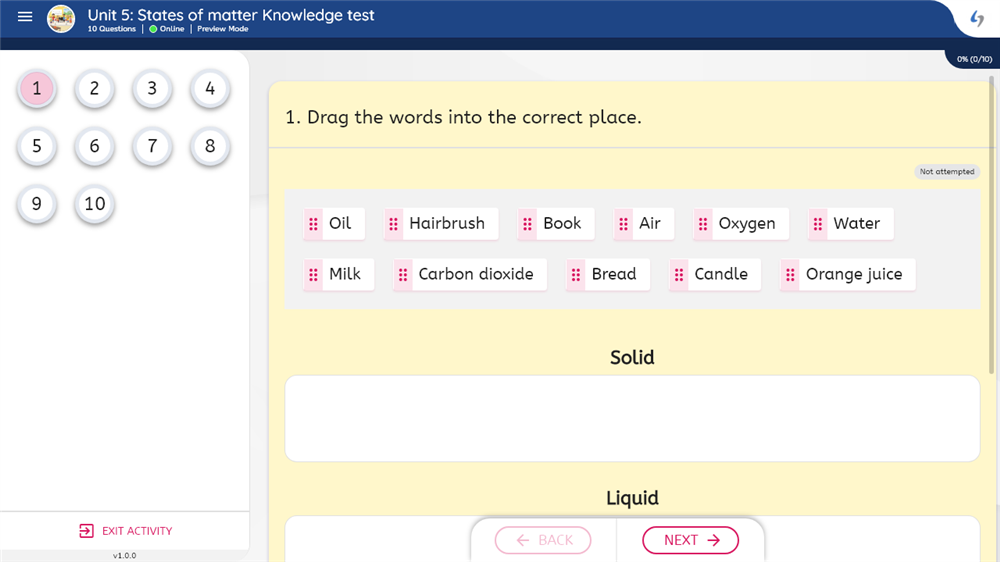The image size is (1000, 562).
Task: Click drag handle of Hairbrush
Action: pyautogui.click(x=393, y=224)
